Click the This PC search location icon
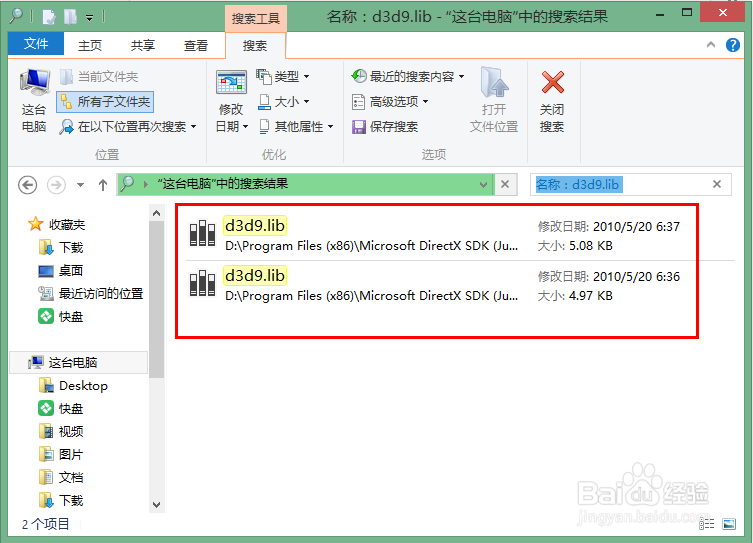Image resolution: width=753 pixels, height=543 pixels. click(34, 101)
